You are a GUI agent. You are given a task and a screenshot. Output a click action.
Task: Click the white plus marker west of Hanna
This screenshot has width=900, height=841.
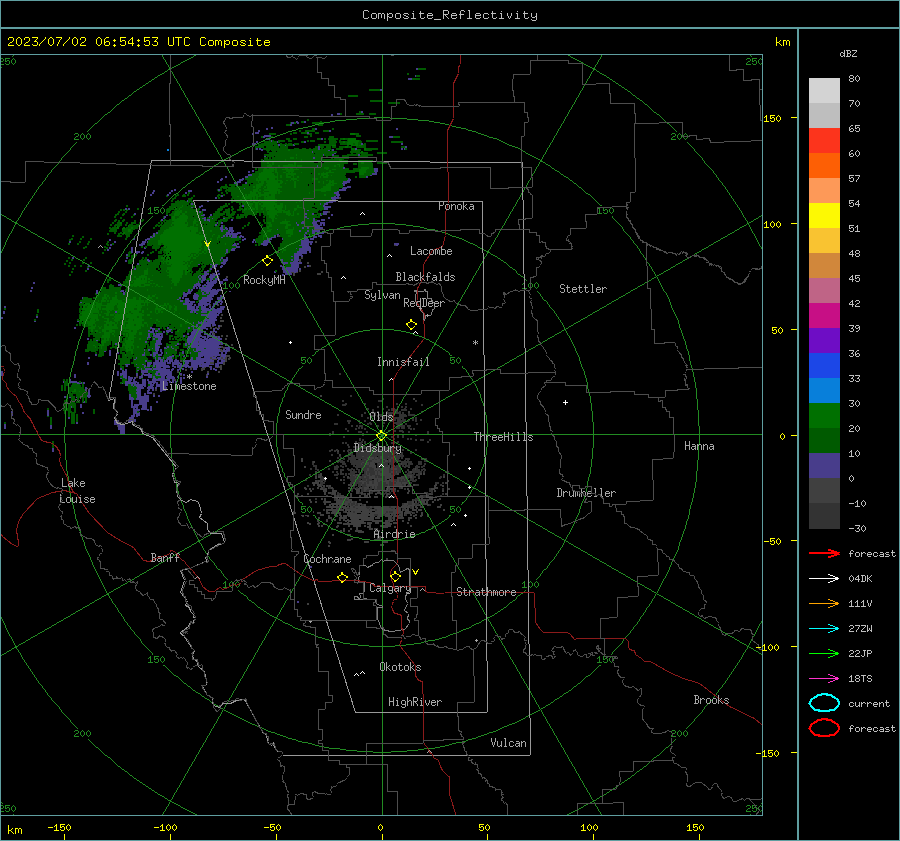(565, 402)
